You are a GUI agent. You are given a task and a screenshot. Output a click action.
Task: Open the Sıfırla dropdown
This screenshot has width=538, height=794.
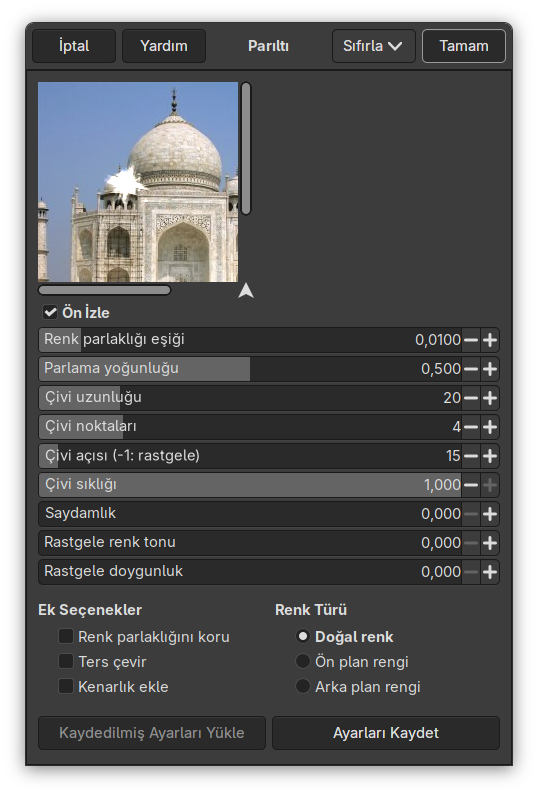(374, 46)
